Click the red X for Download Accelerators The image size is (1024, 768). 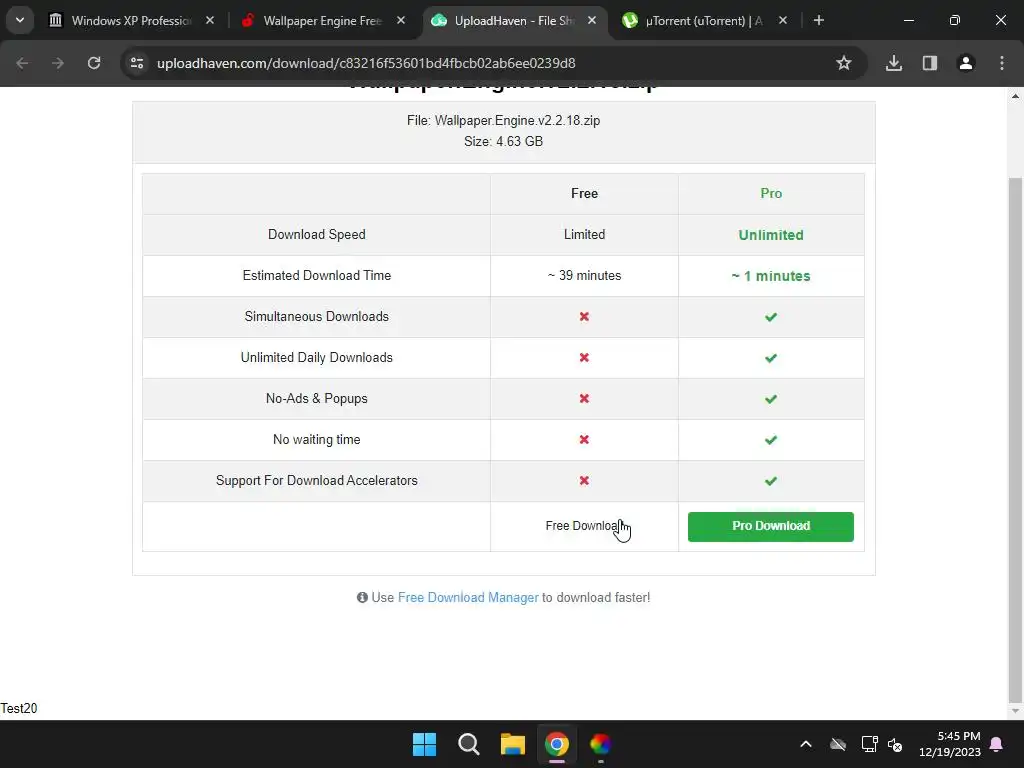584,481
